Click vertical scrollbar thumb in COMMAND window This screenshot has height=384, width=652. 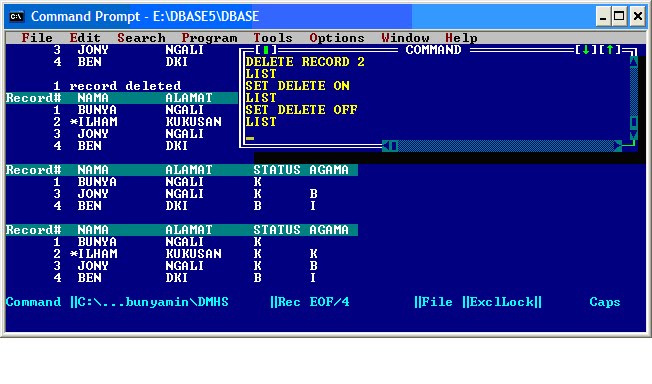pos(634,122)
